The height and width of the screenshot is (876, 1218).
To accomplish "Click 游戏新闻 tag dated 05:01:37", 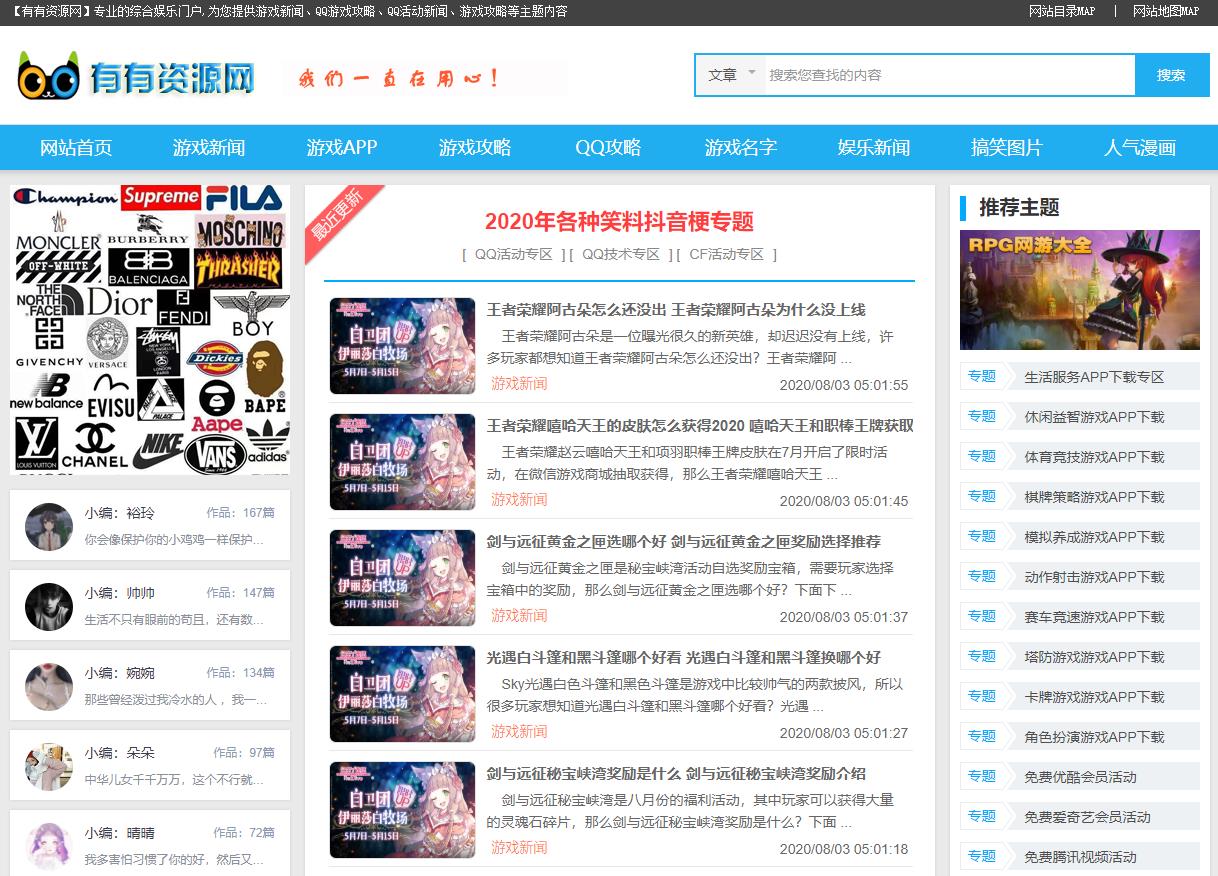I will [519, 616].
